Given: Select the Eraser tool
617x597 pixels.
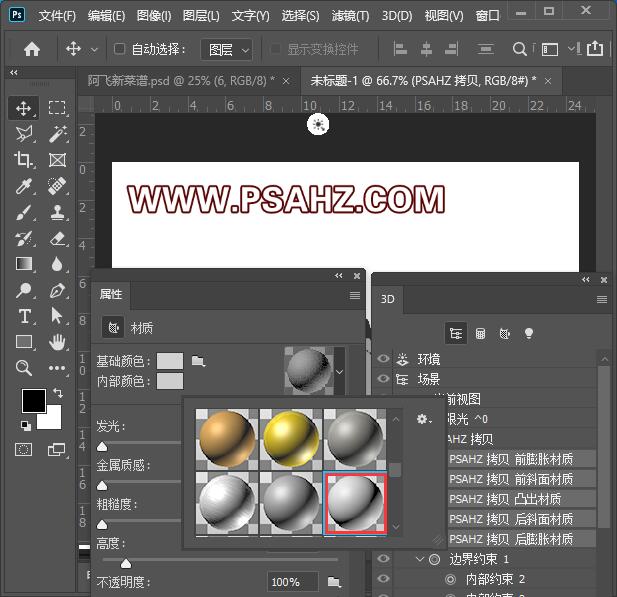Looking at the screenshot, I should (x=57, y=238).
